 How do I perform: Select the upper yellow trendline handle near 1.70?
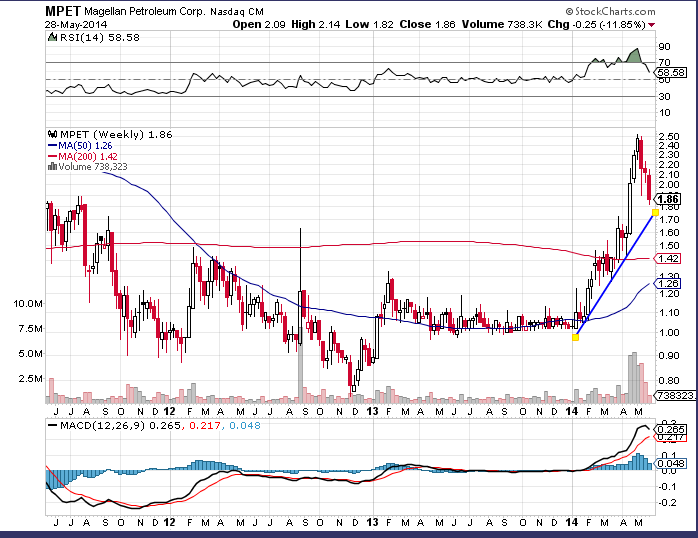655,212
